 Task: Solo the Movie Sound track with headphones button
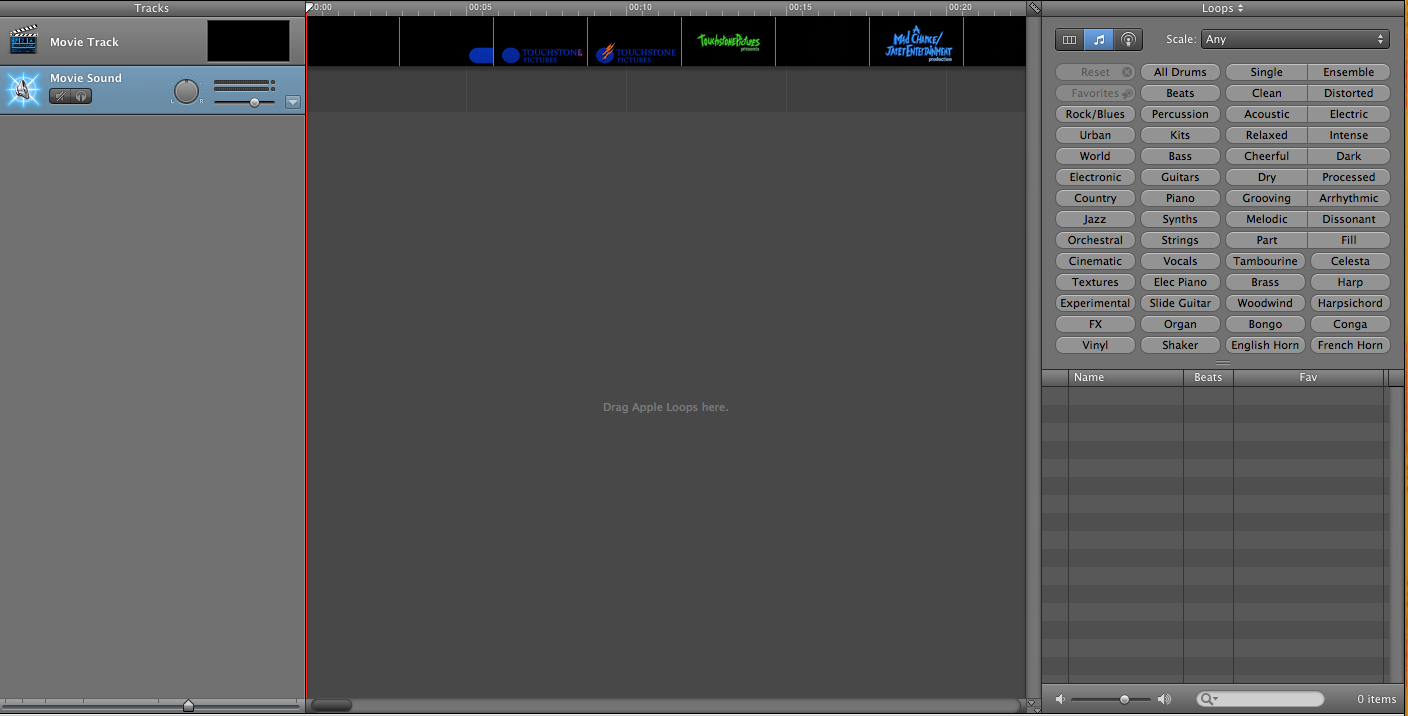(81, 96)
